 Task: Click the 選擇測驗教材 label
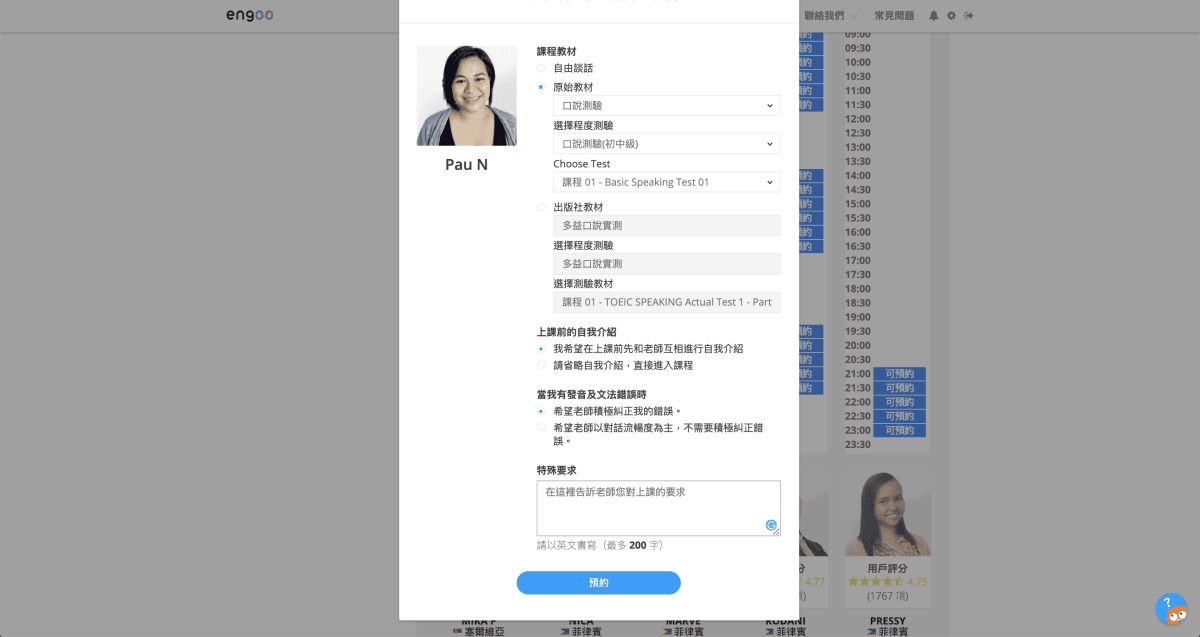(583, 284)
